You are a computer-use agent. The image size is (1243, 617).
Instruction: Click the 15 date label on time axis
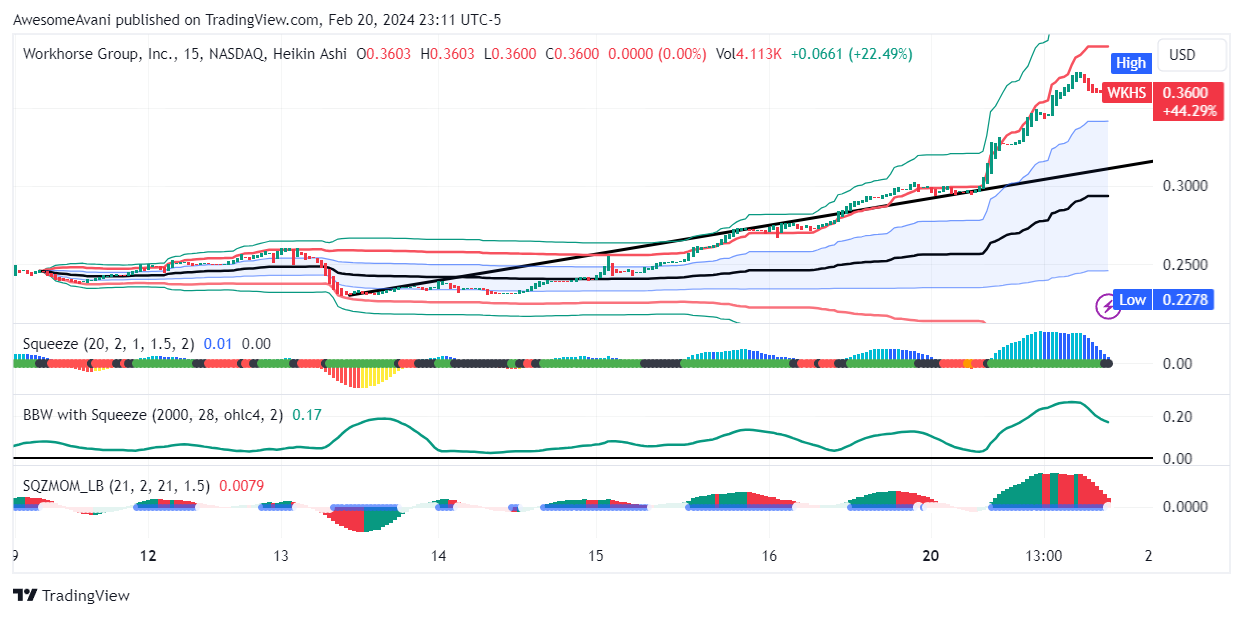point(596,555)
